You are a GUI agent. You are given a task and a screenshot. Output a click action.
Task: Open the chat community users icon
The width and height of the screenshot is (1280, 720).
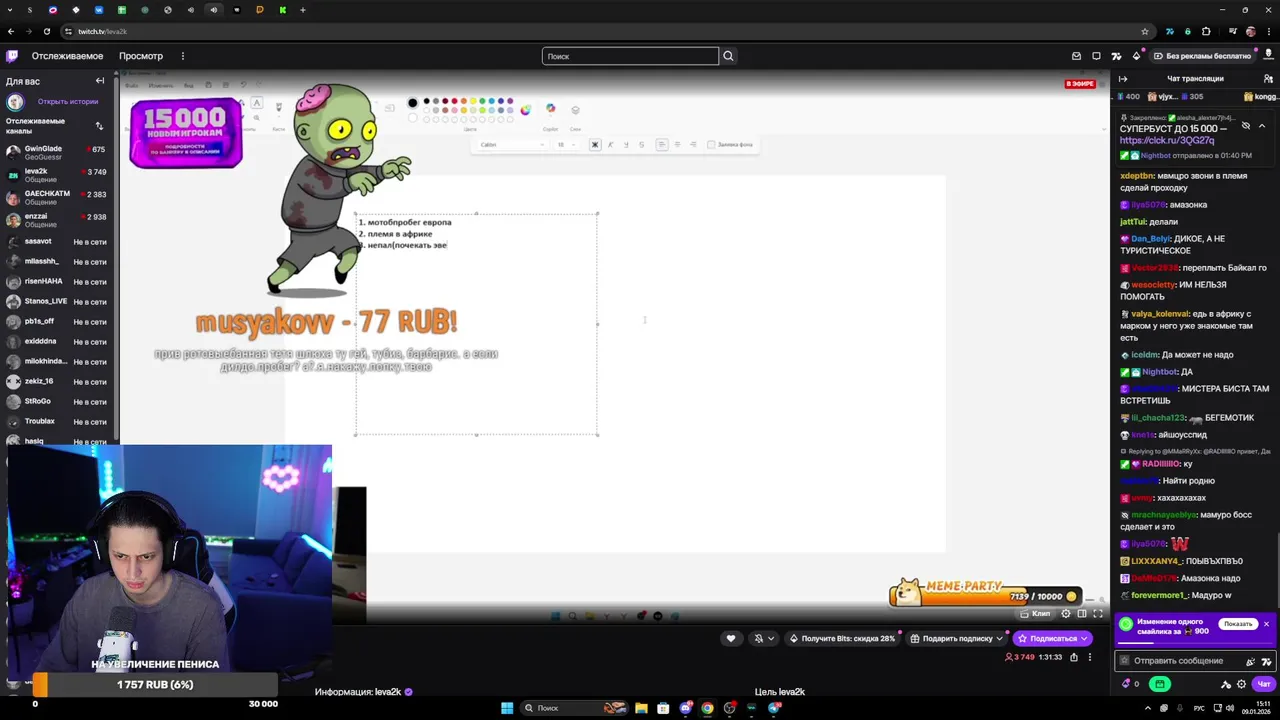1268,79
